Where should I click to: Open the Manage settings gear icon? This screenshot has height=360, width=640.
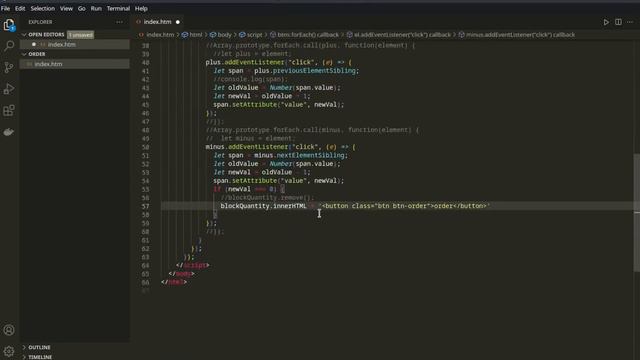tap(9, 351)
